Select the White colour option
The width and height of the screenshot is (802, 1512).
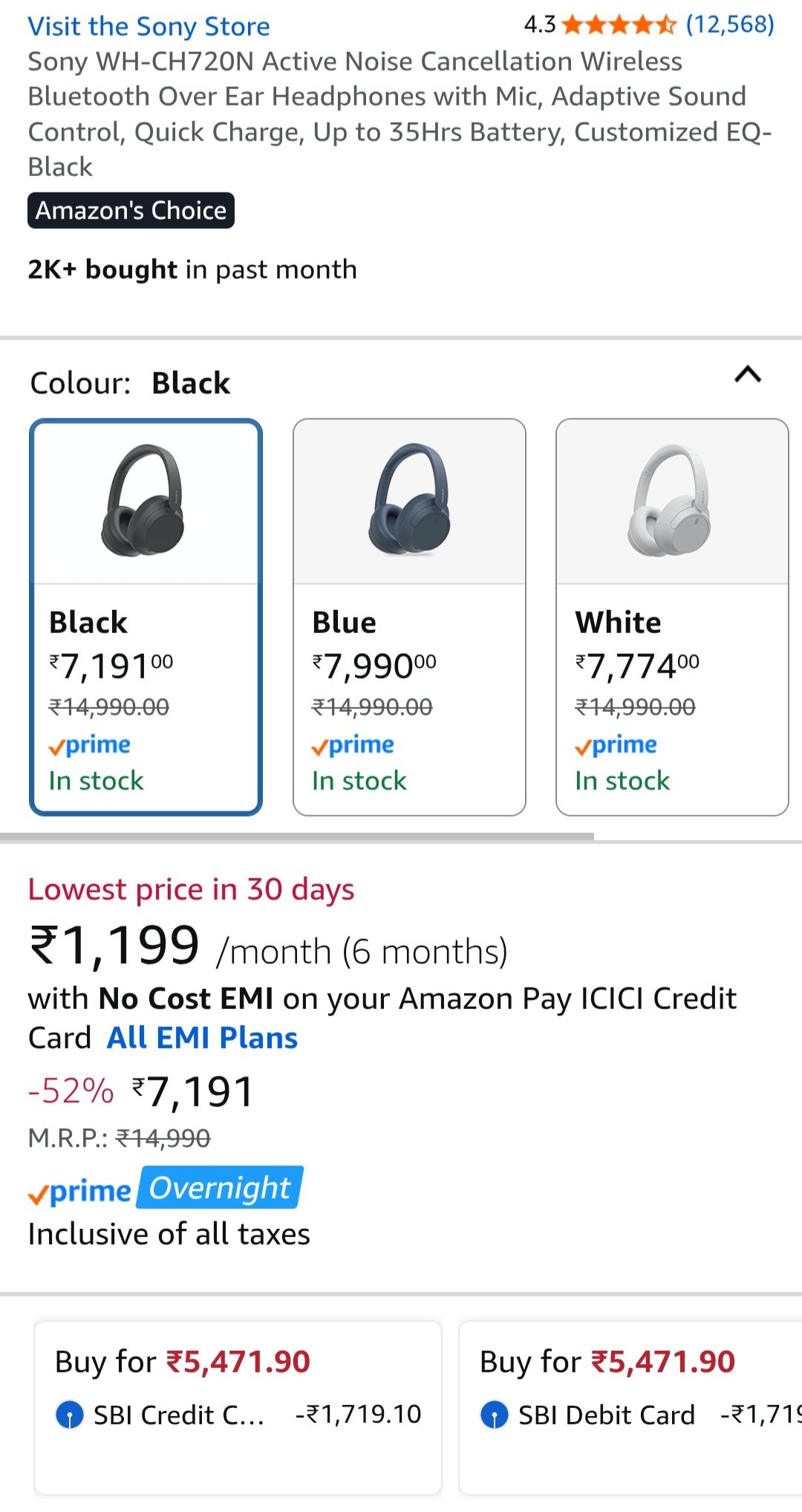tap(672, 698)
